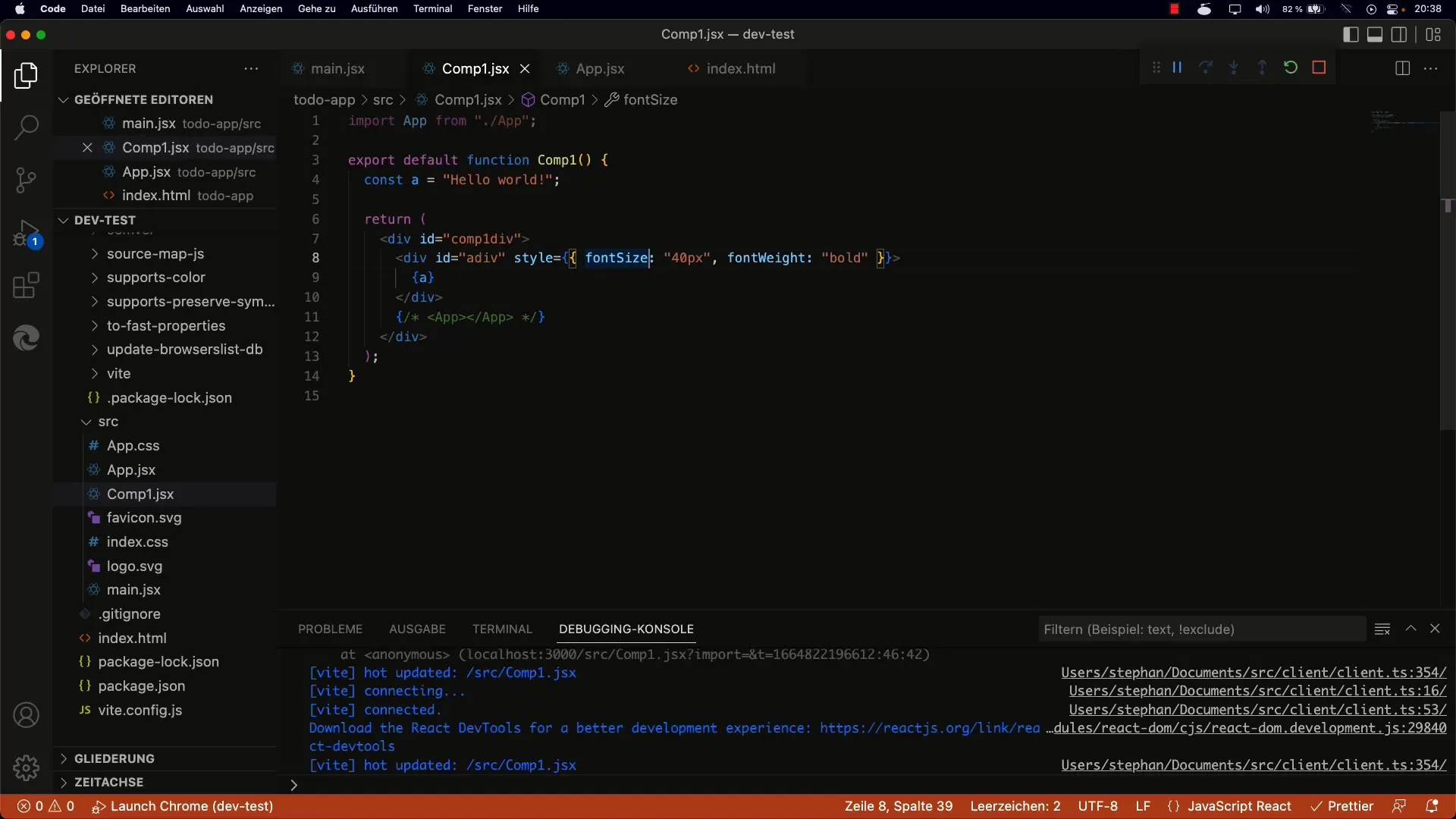Open the Search view in activity bar
Viewport: 1456px width, 819px height.
pyautogui.click(x=26, y=127)
